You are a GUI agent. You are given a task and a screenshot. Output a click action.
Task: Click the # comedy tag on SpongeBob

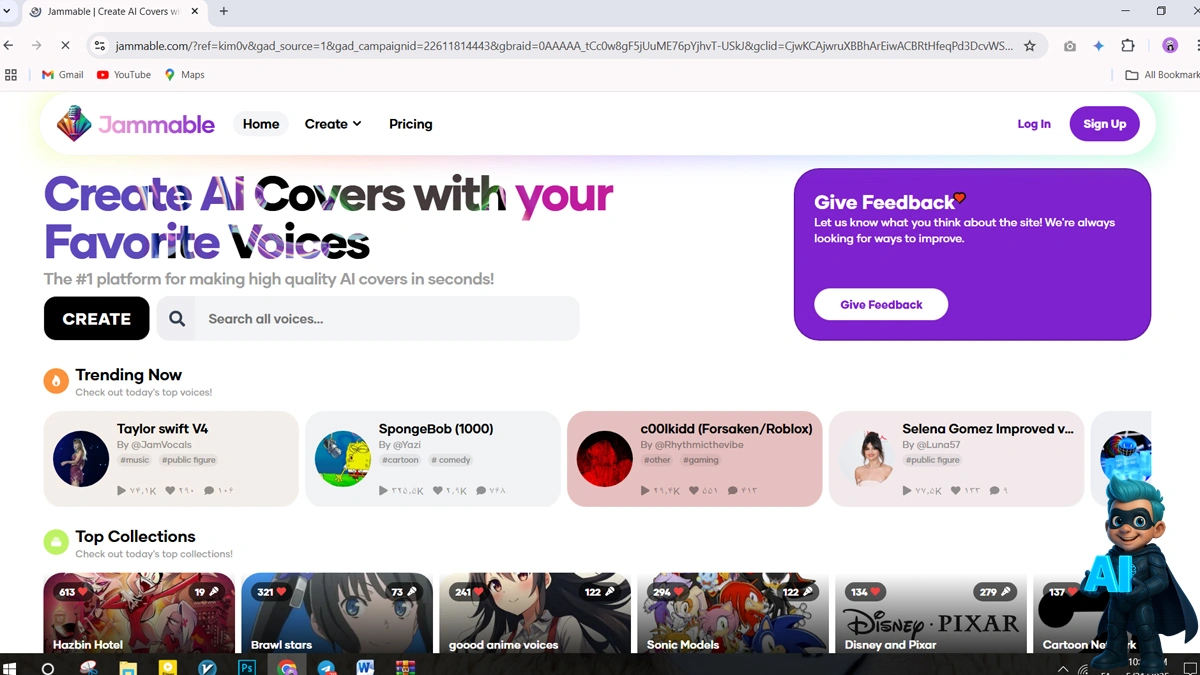[451, 460]
